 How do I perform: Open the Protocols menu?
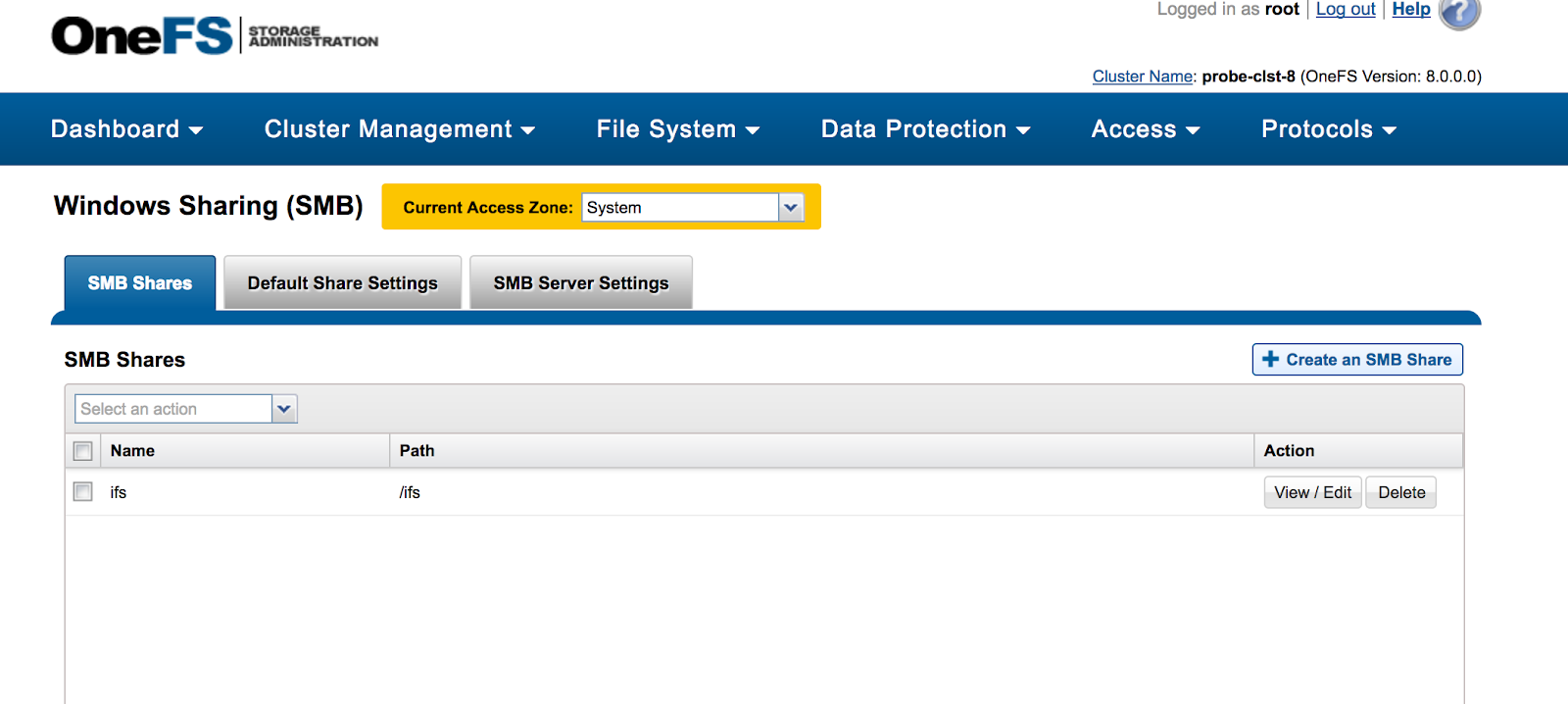tap(1329, 129)
